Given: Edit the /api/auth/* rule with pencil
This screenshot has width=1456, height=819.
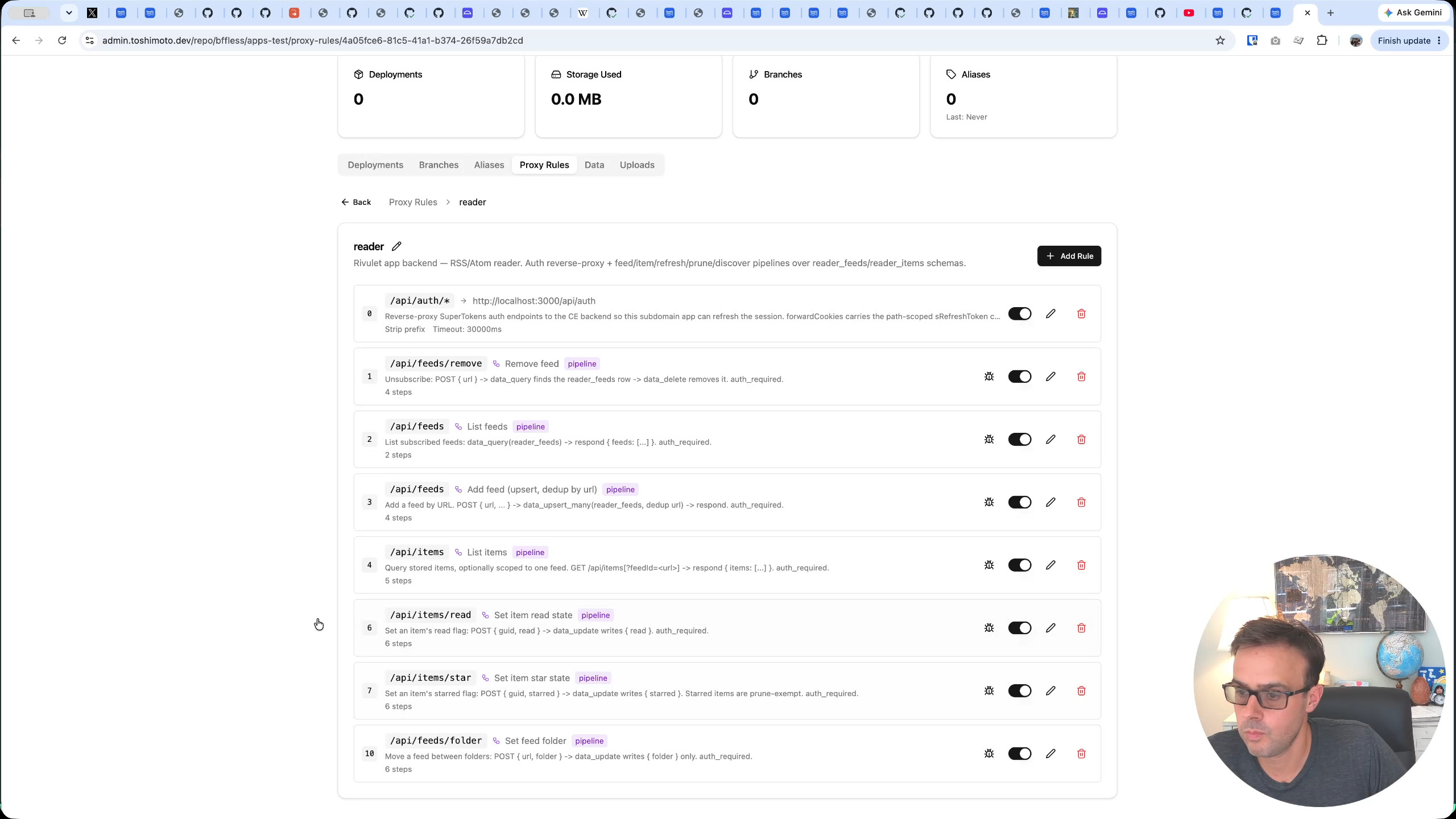Looking at the screenshot, I should coord(1050,314).
